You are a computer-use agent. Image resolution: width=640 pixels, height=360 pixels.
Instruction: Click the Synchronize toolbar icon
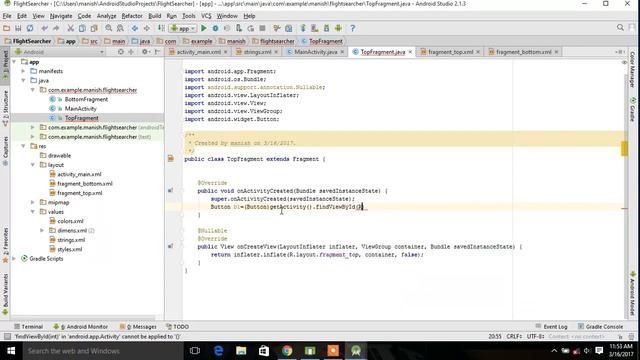[30, 28]
